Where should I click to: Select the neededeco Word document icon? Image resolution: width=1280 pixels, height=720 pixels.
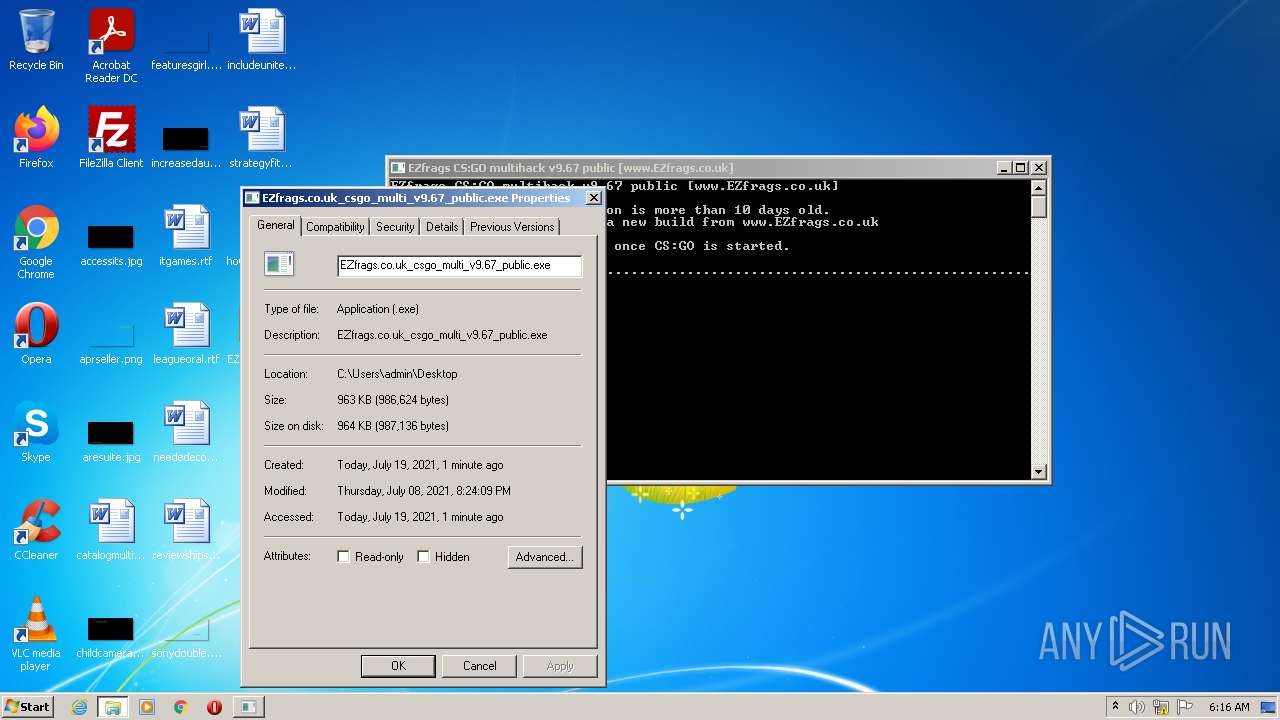point(186,432)
